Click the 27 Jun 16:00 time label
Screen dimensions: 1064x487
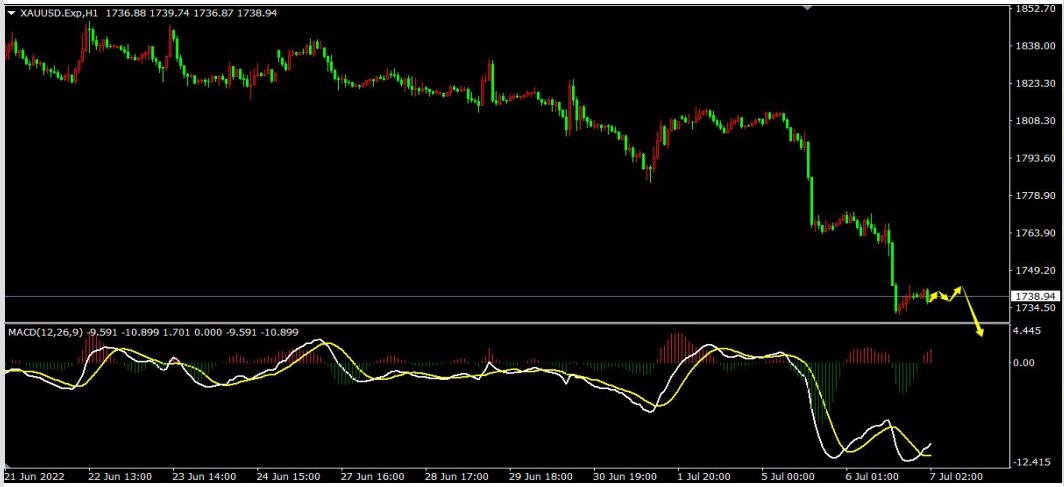(x=373, y=477)
